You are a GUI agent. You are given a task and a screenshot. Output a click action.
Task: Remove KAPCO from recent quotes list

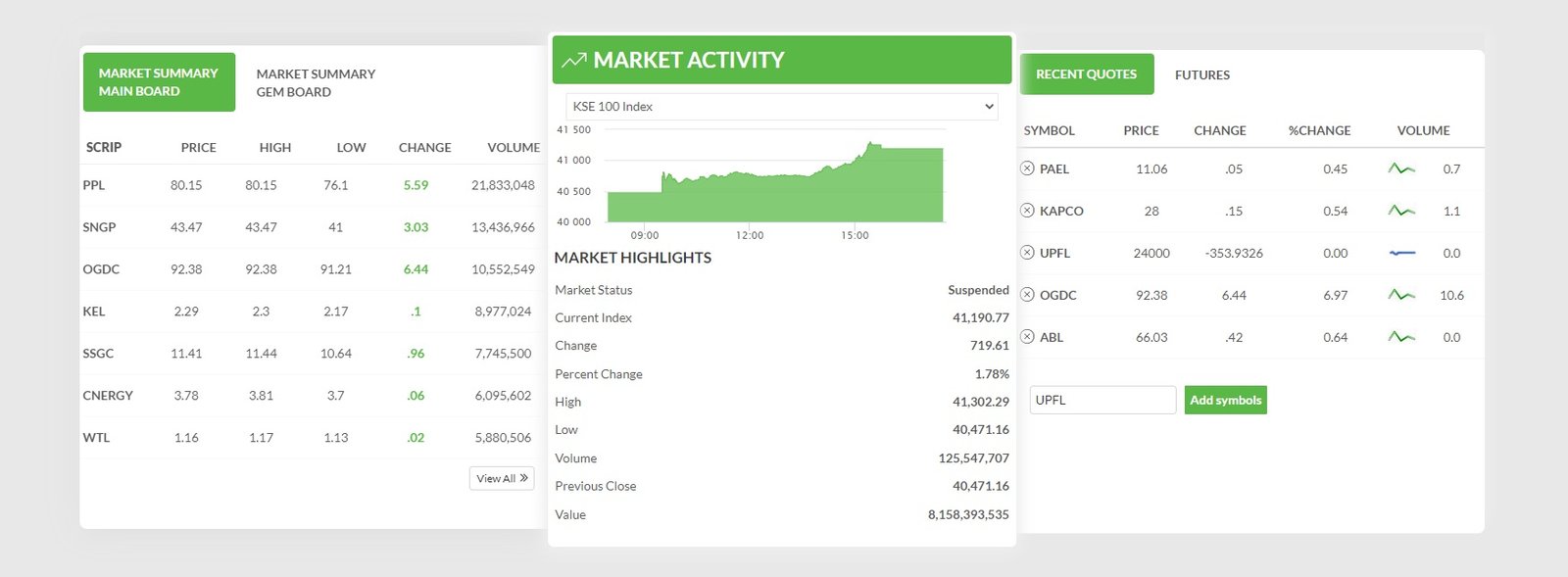(1027, 211)
